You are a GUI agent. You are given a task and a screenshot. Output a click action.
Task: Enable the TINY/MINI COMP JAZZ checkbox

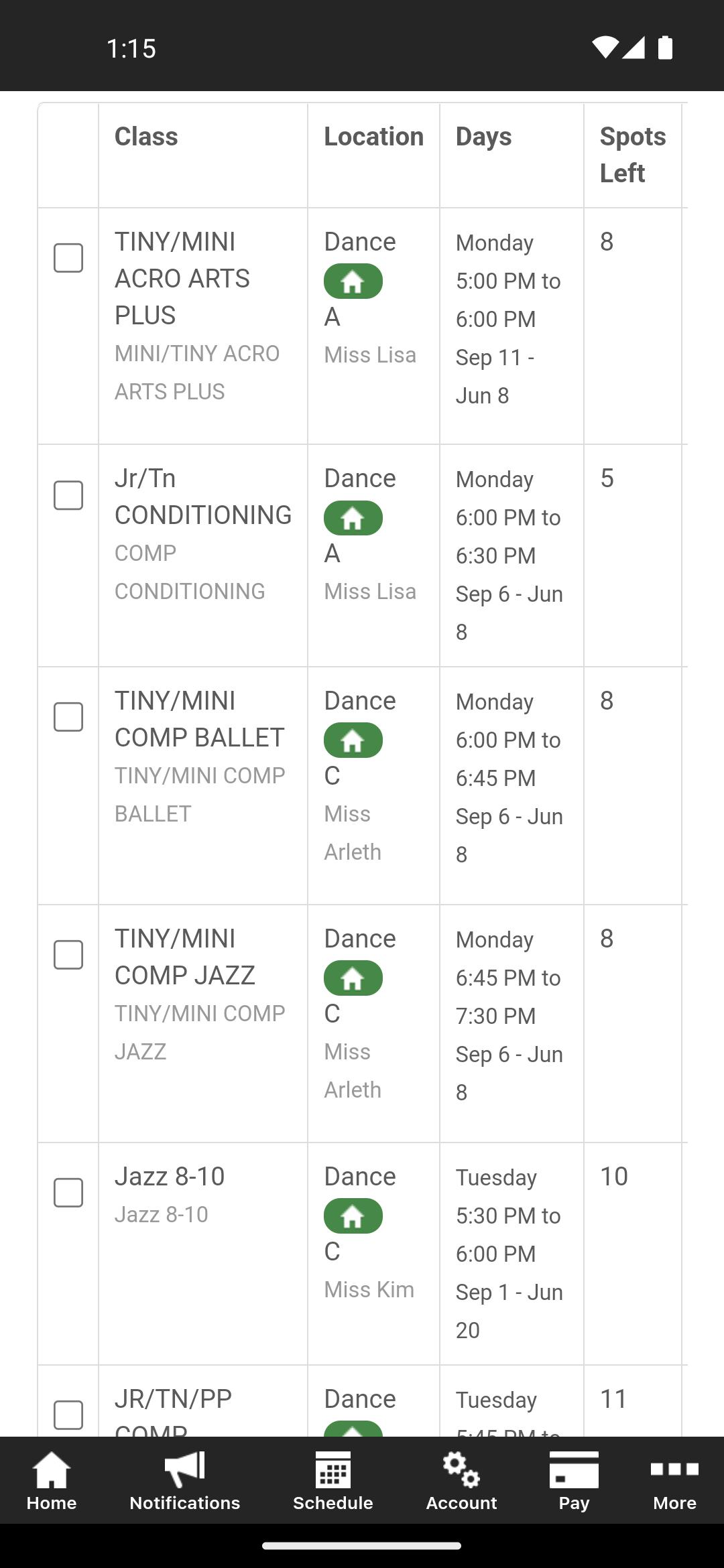coord(68,955)
